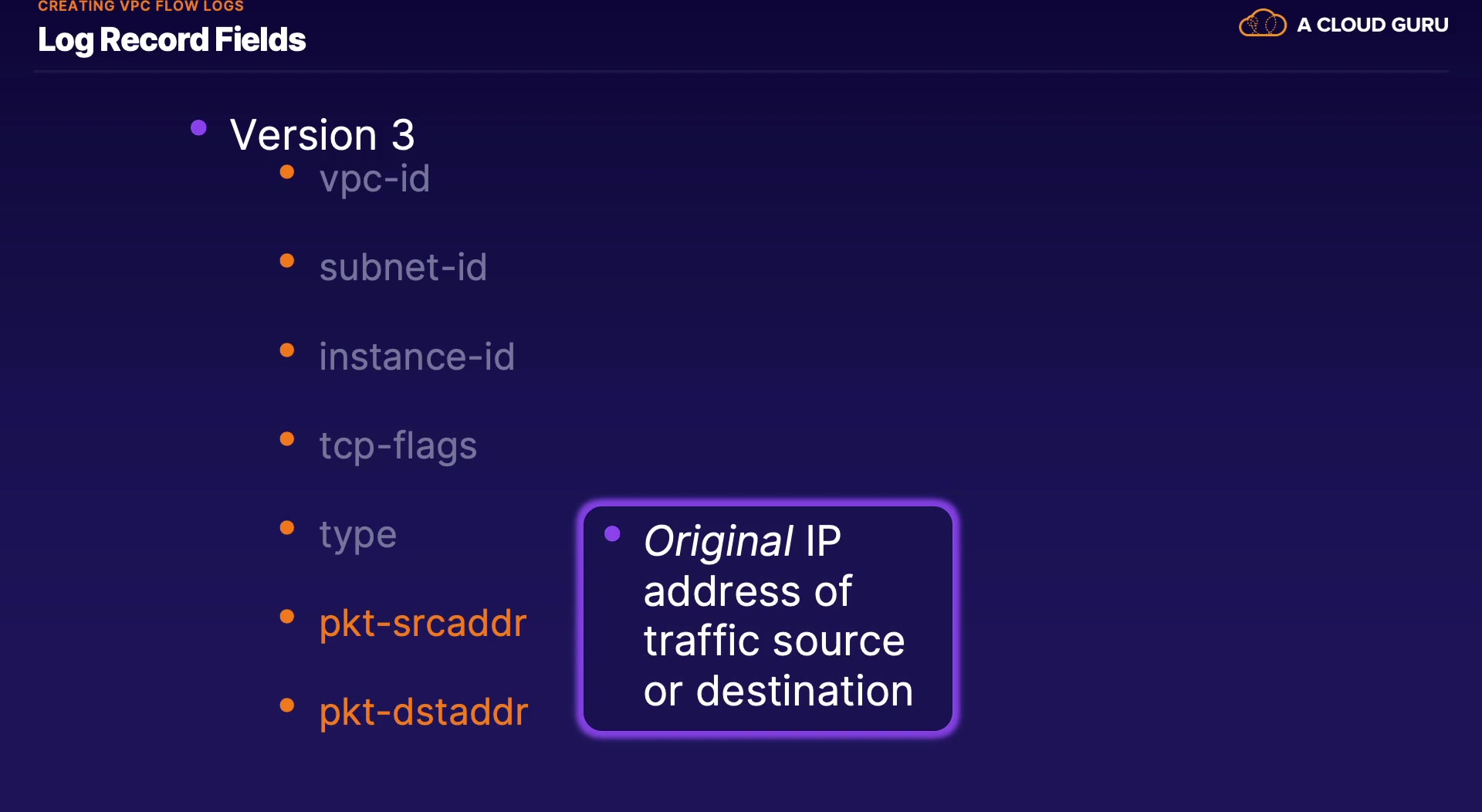Image resolution: width=1482 pixels, height=812 pixels.
Task: Click the Creating VPC Flow Logs header
Action: click(140, 6)
